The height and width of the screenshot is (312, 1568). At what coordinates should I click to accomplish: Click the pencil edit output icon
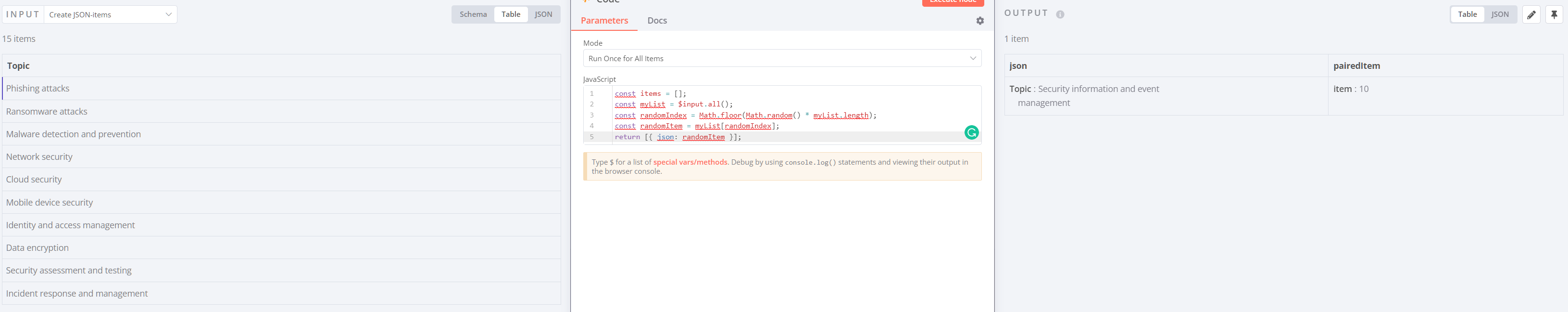point(1531,14)
